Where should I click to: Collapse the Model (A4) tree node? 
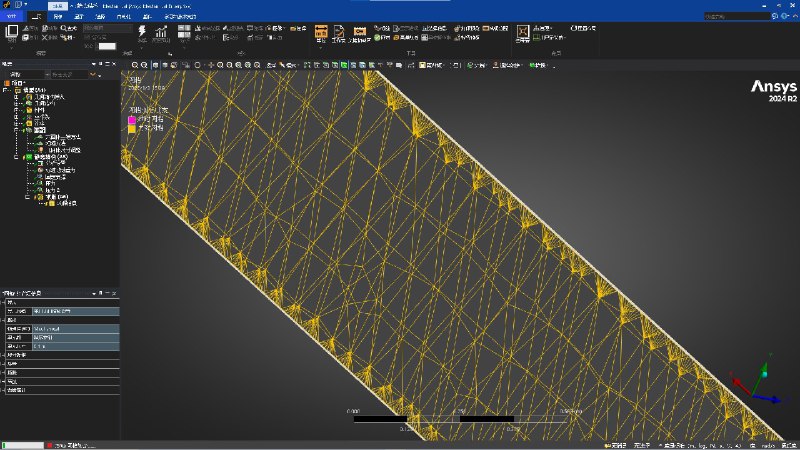pos(4,90)
